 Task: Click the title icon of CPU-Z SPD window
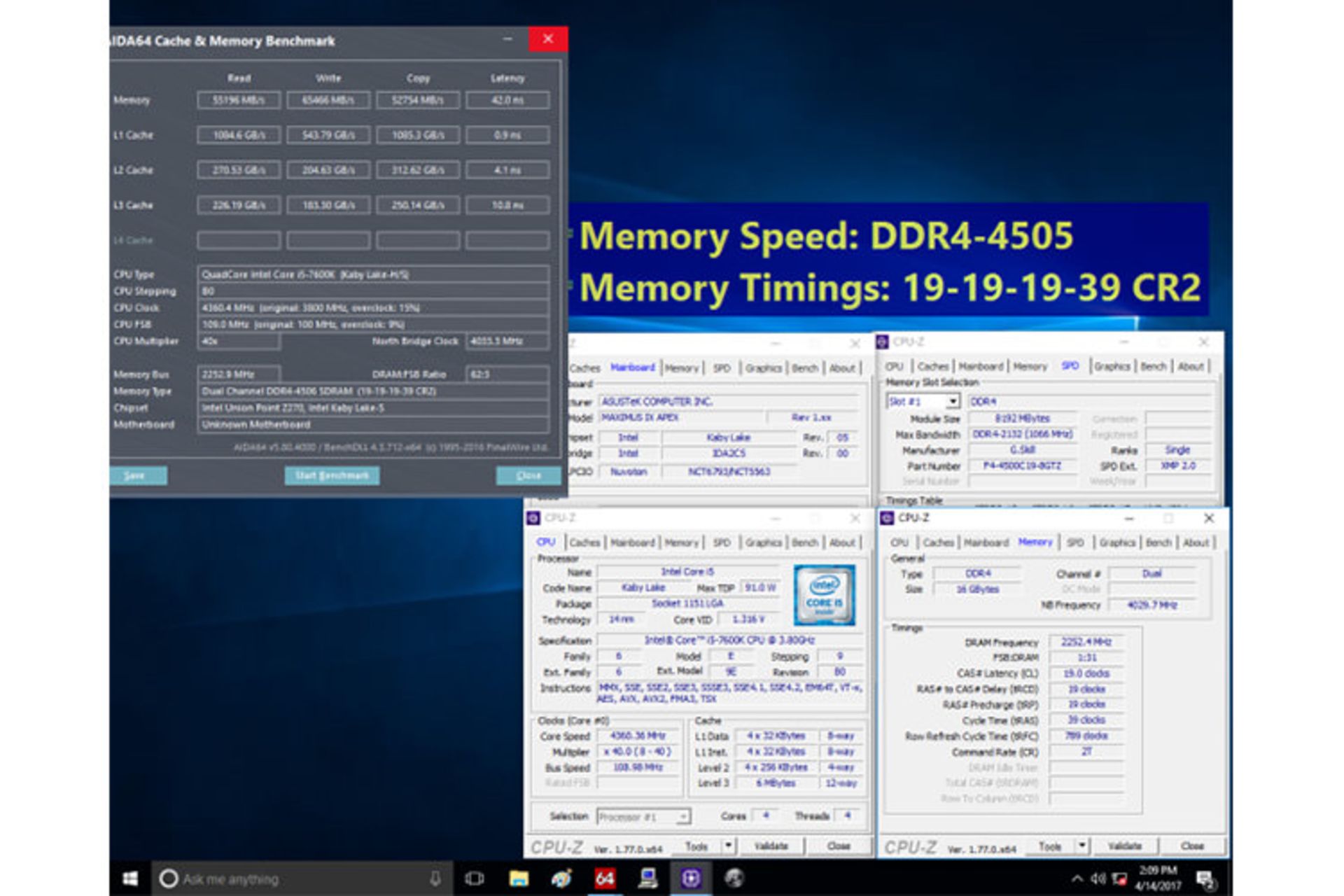click(x=883, y=342)
